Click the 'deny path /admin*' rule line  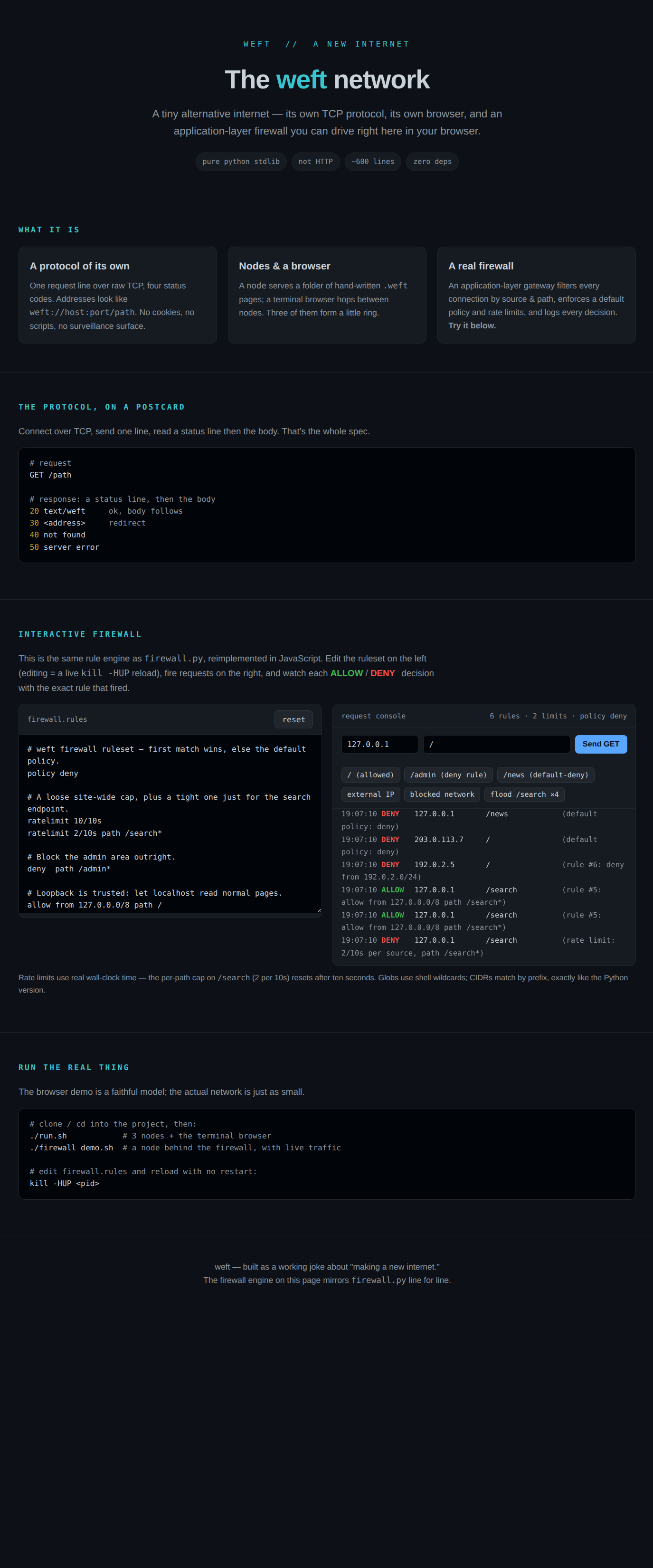coord(69,869)
